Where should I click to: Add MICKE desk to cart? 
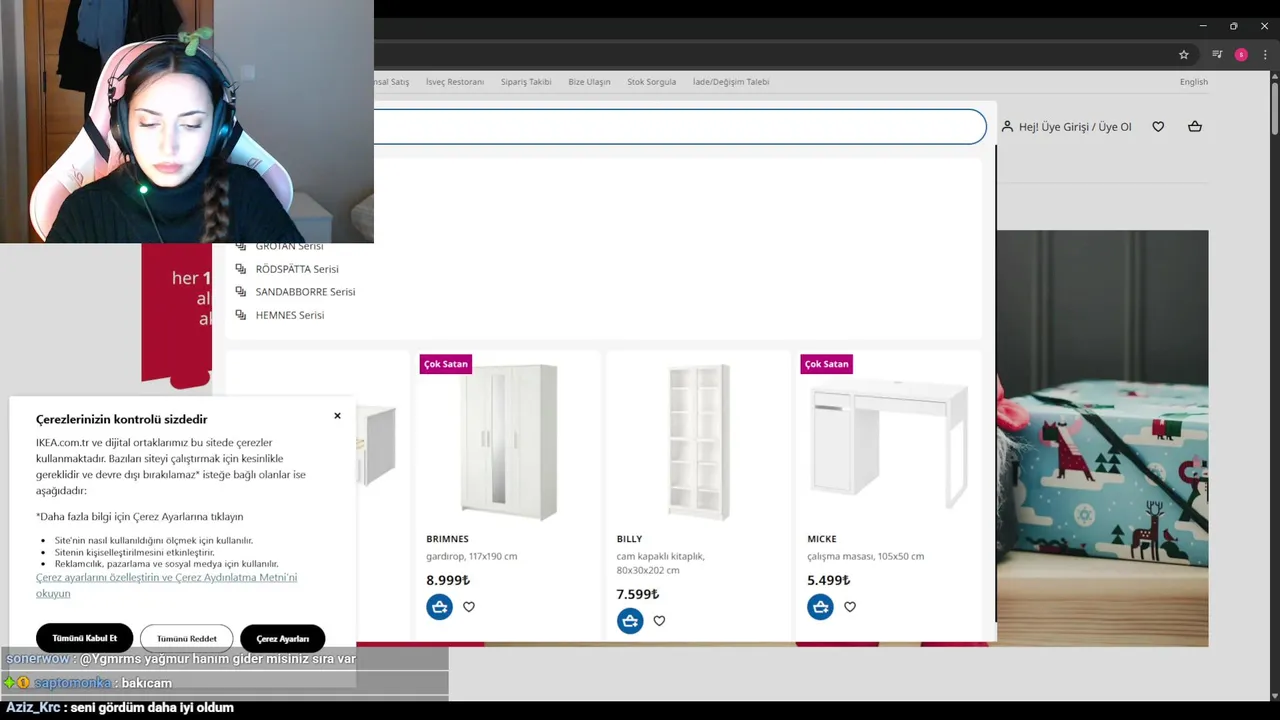pos(820,607)
